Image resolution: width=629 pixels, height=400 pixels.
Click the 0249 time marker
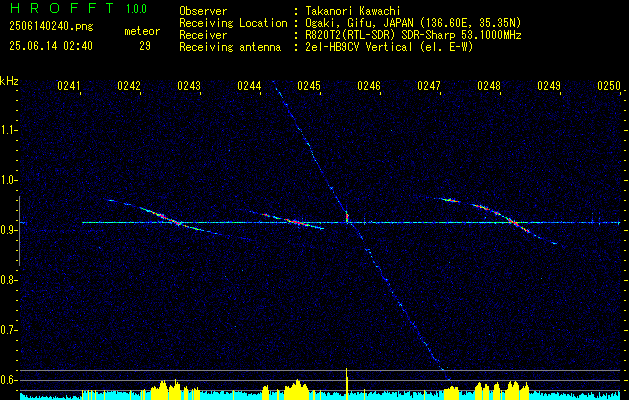pos(549,86)
